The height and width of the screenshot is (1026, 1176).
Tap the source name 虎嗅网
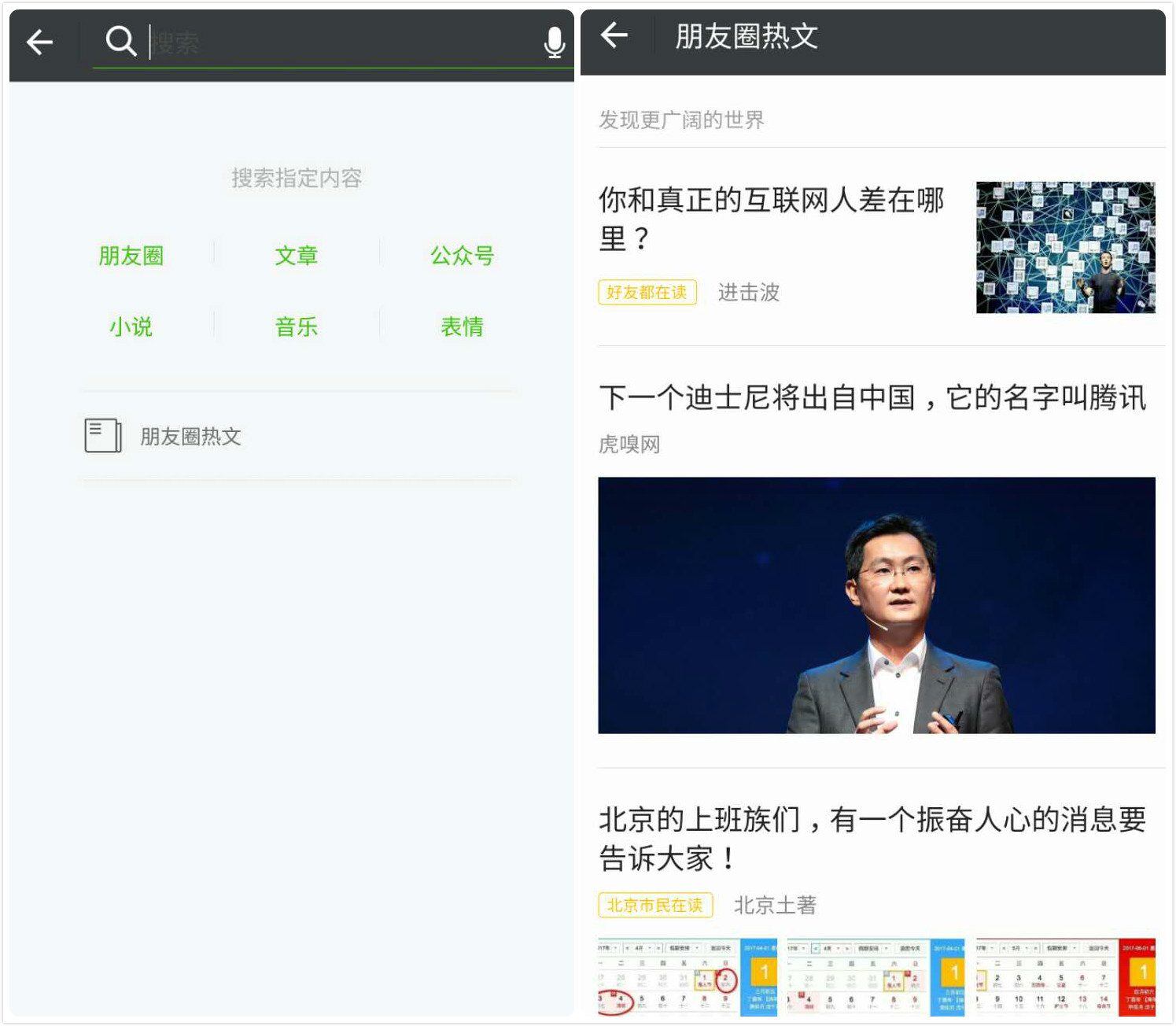[629, 445]
